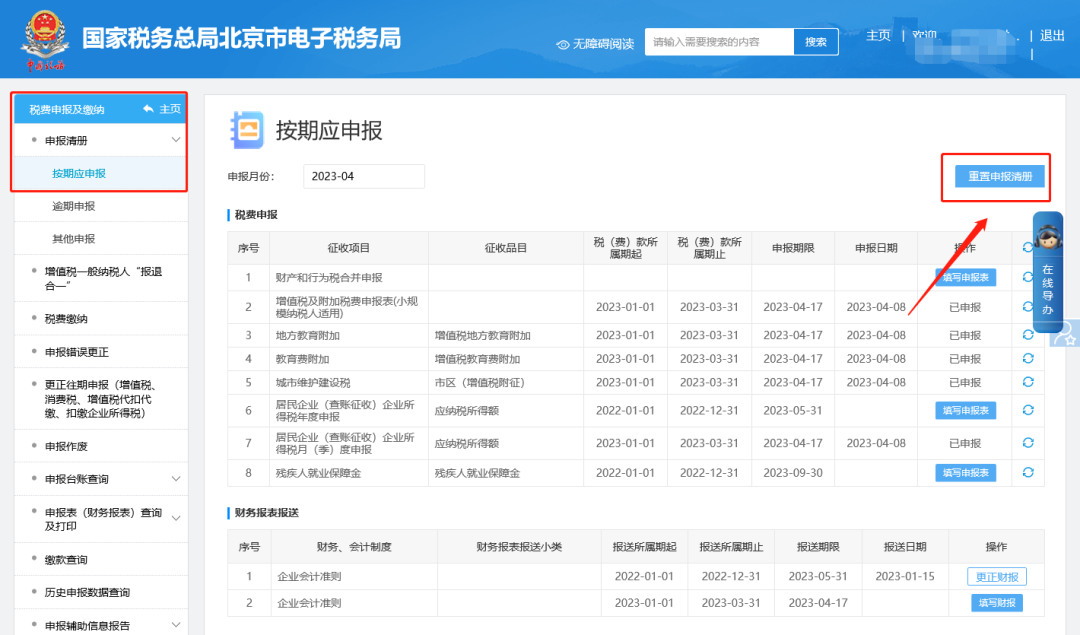
Task: Click 填写申报表 for 残疾人就业保障金 row
Action: tap(965, 472)
